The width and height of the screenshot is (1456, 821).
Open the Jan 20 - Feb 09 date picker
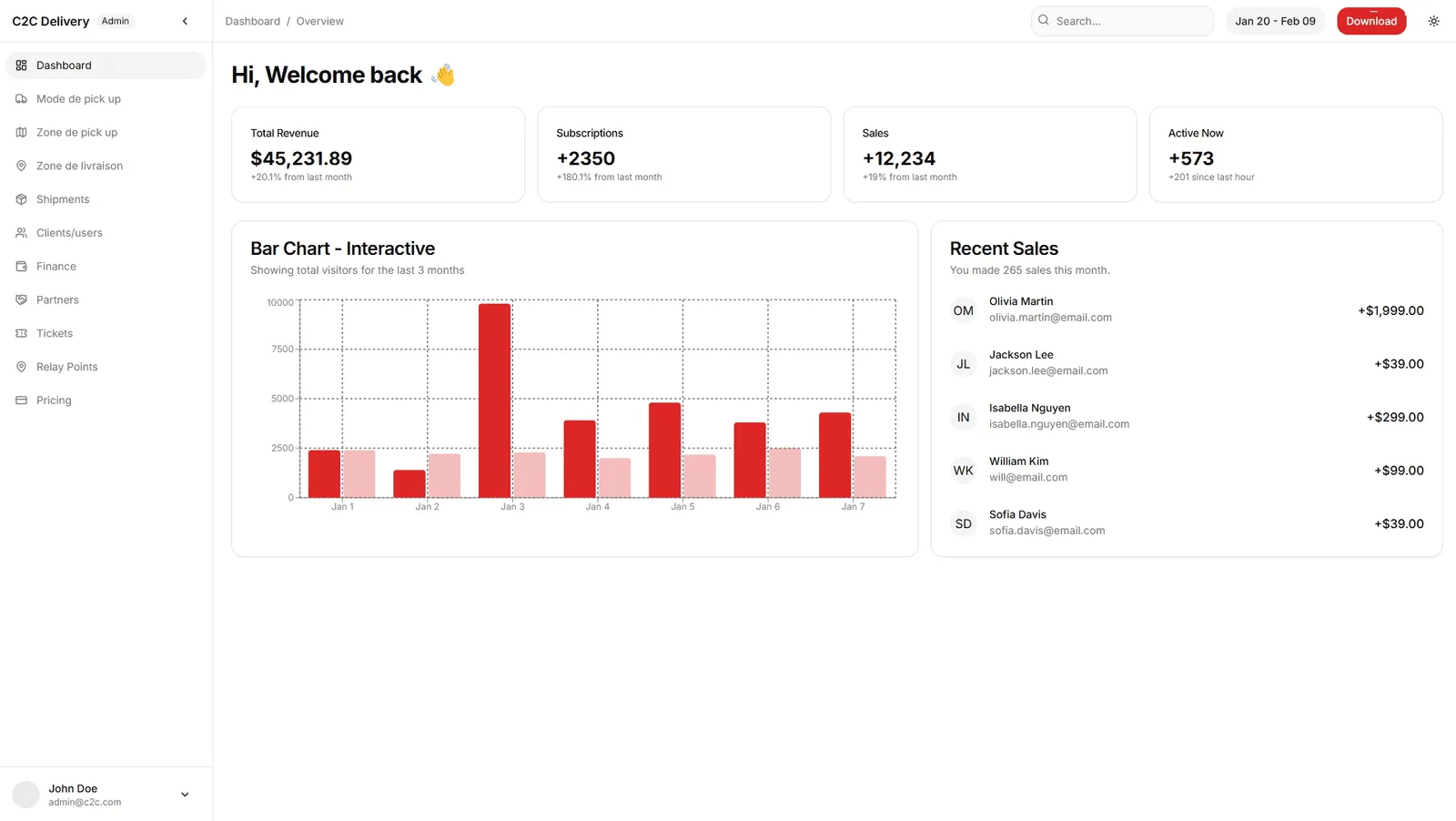[x=1275, y=21]
